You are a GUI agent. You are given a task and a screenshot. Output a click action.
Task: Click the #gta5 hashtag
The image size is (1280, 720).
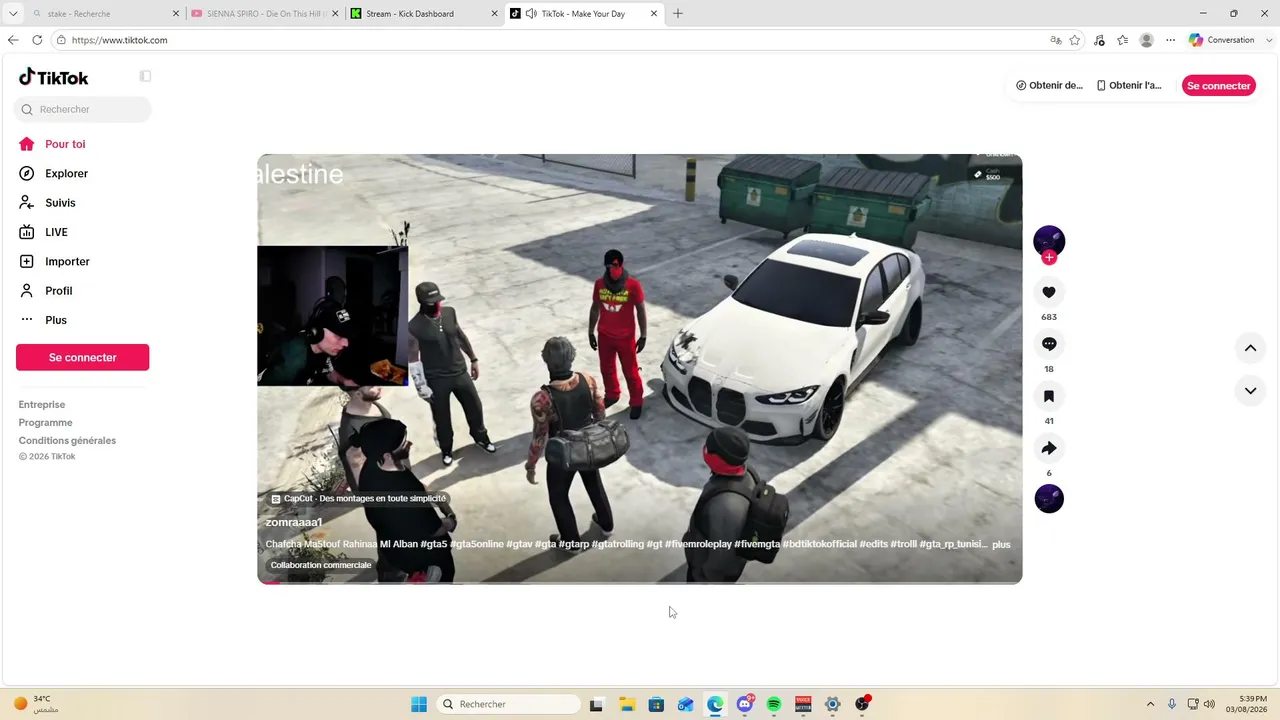click(434, 544)
